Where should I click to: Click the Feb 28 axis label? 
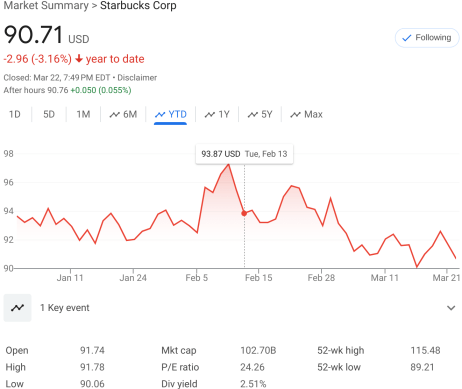click(321, 278)
